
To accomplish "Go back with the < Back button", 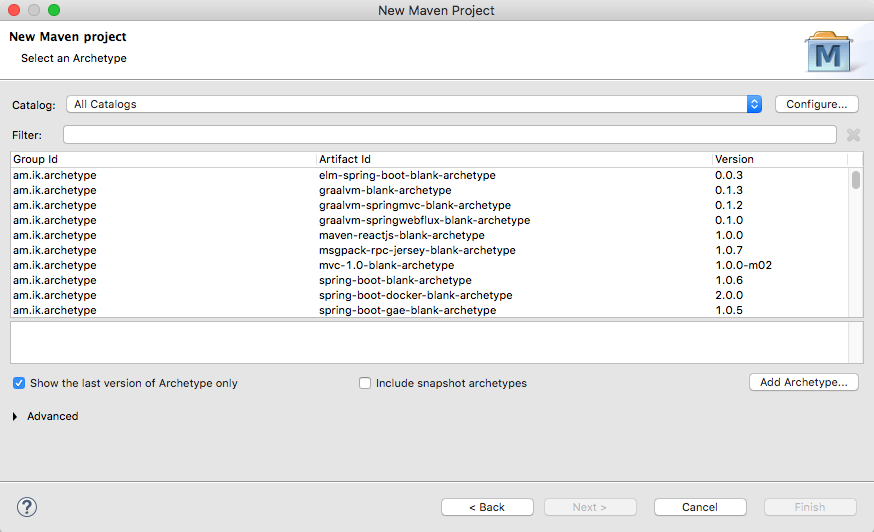I will point(487,507).
